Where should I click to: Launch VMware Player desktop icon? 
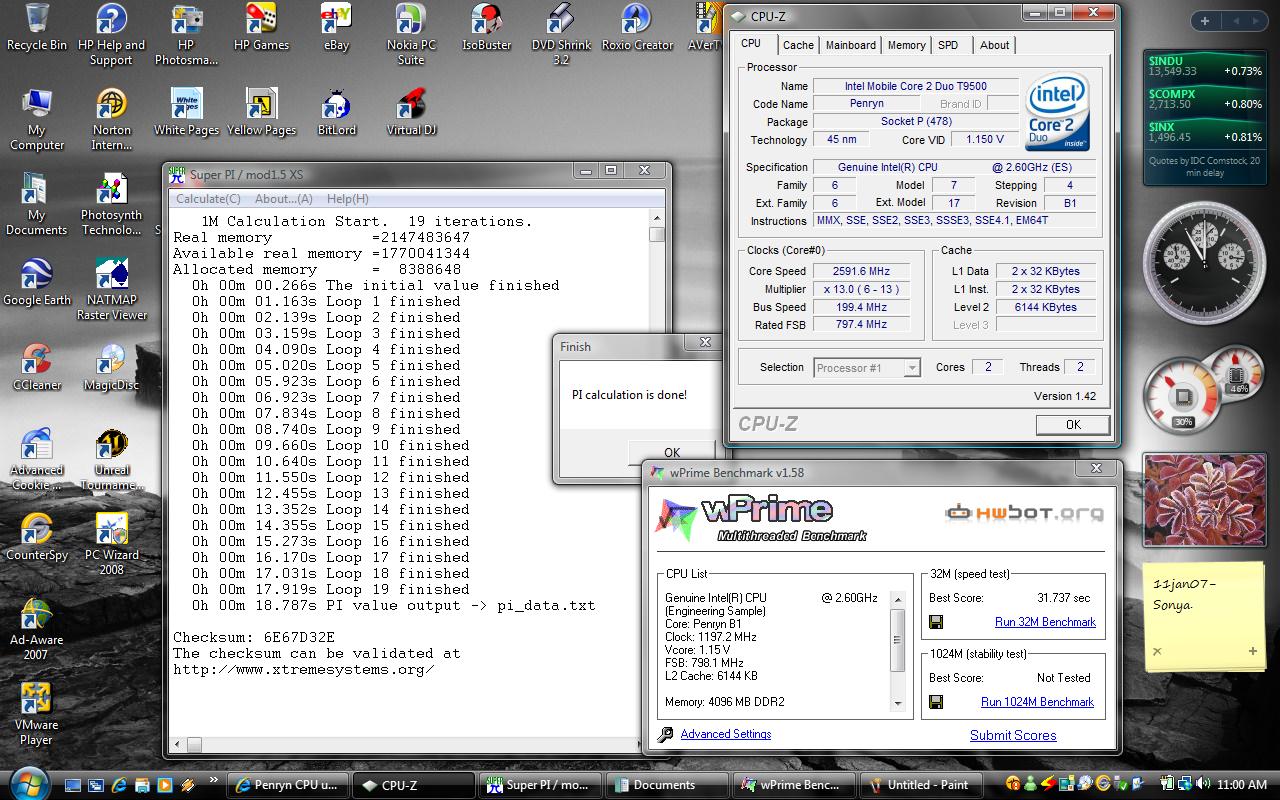pos(37,714)
